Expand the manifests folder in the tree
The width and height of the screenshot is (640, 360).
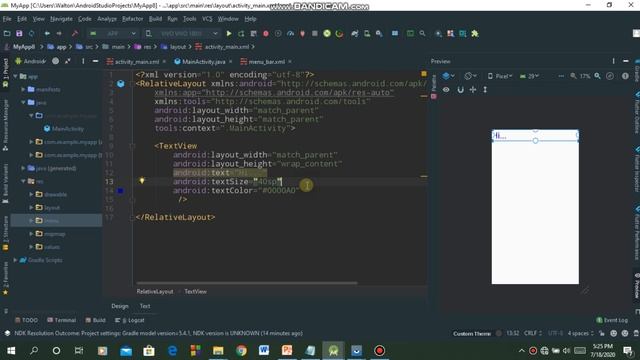[x=23, y=89]
